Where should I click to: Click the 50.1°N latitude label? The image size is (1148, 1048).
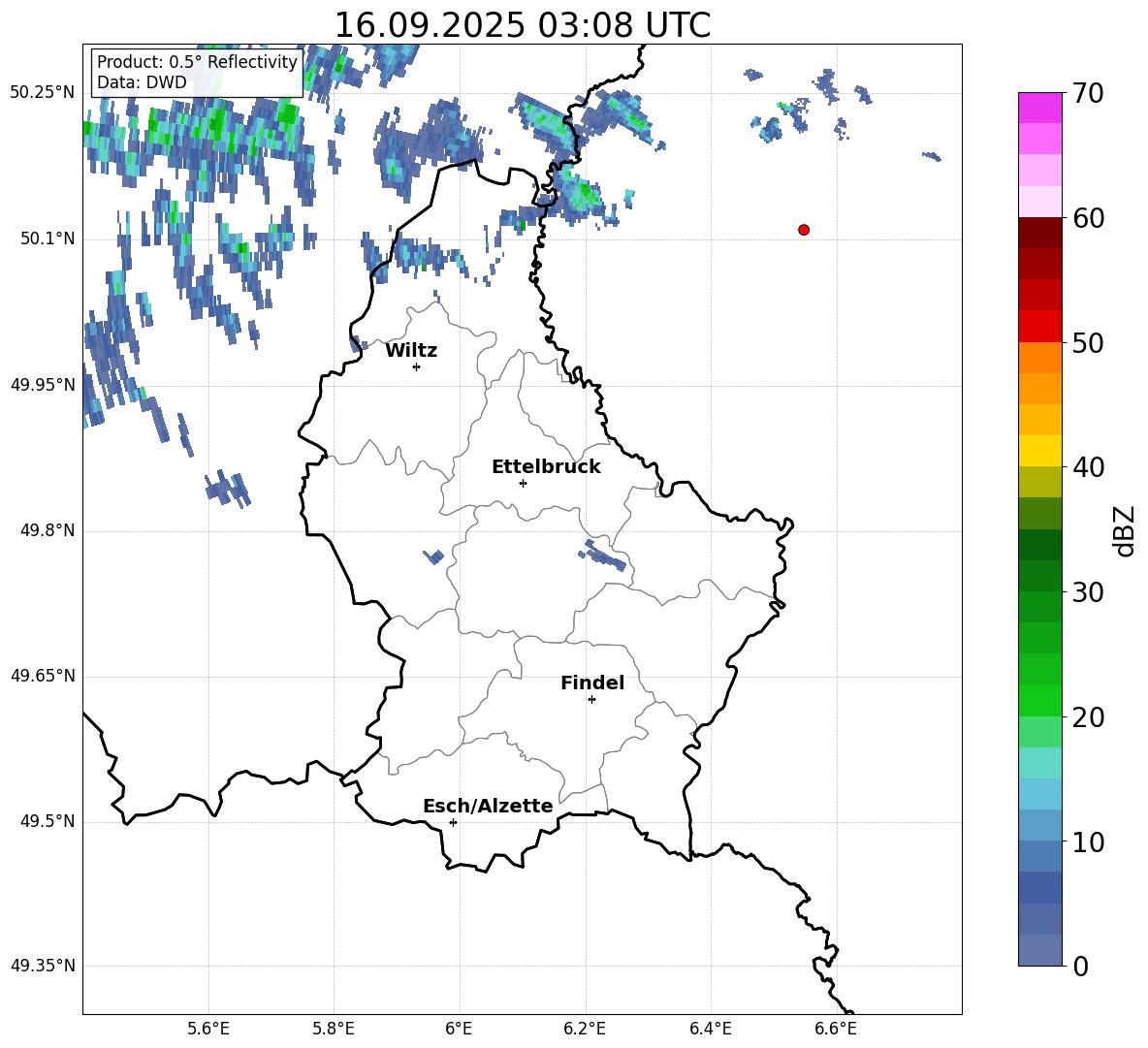[x=48, y=238]
